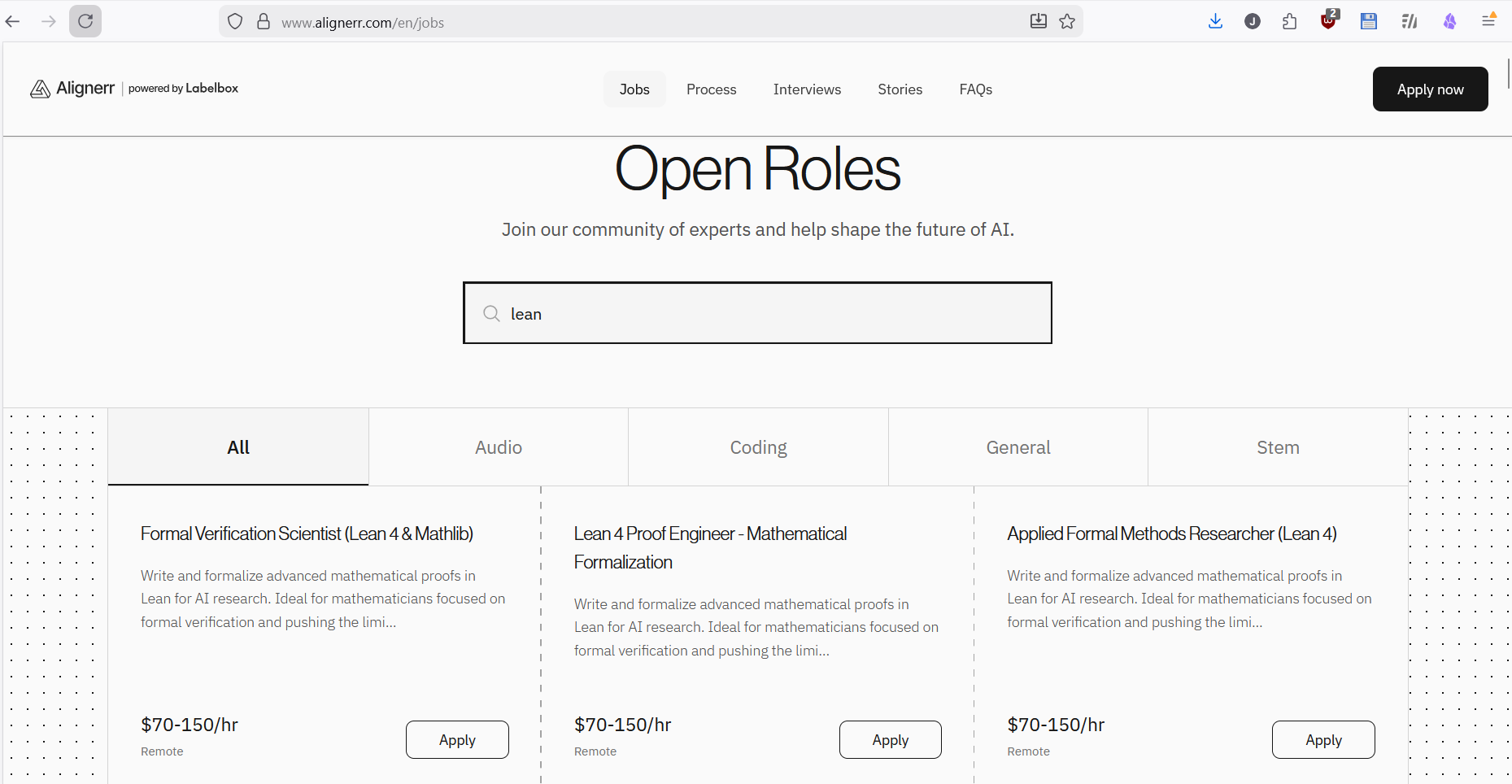This screenshot has height=784, width=1512.
Task: Click the blue floppy disk save extension
Action: (1368, 21)
